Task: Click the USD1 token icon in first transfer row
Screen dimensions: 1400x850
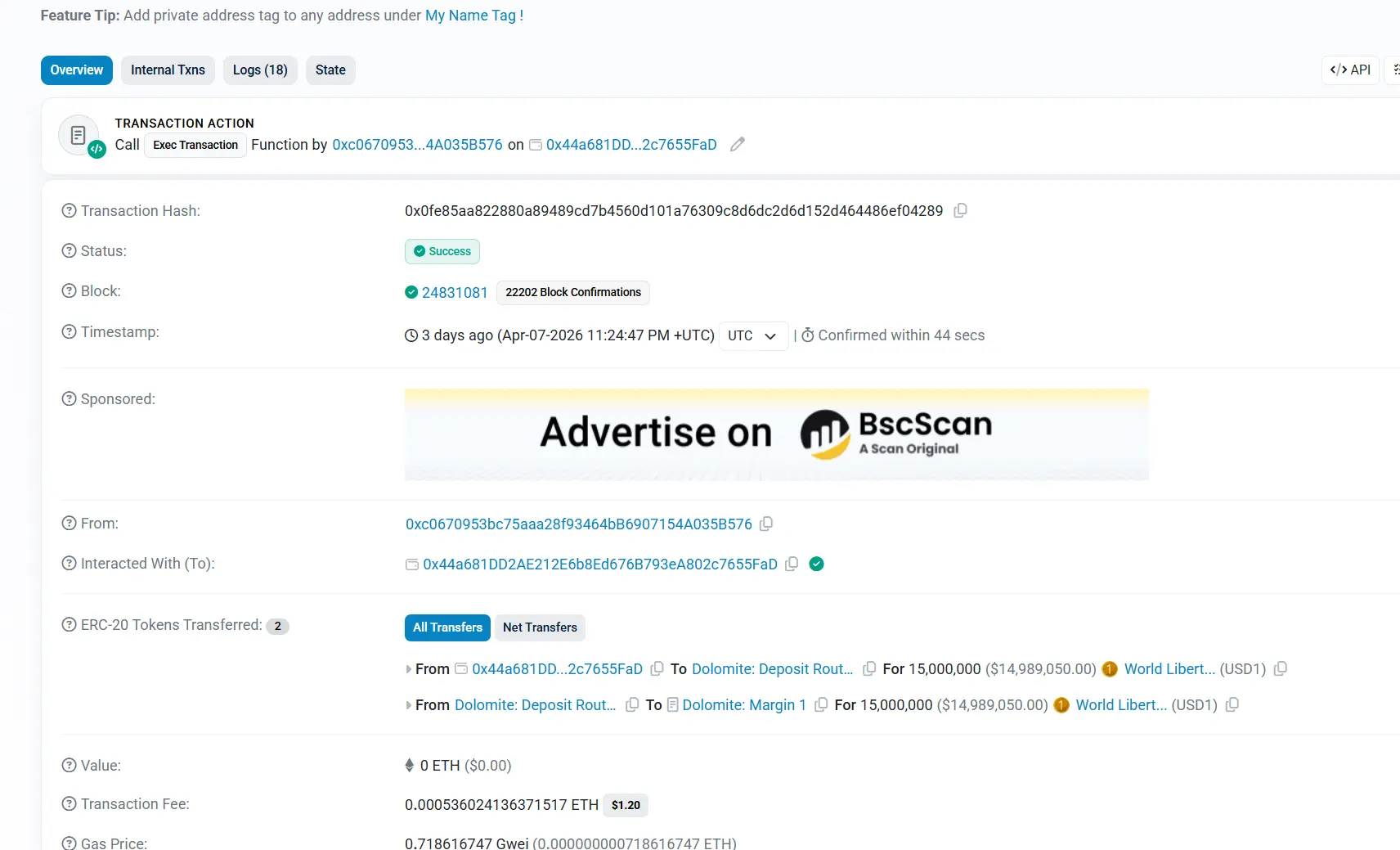Action: [x=1110, y=669]
